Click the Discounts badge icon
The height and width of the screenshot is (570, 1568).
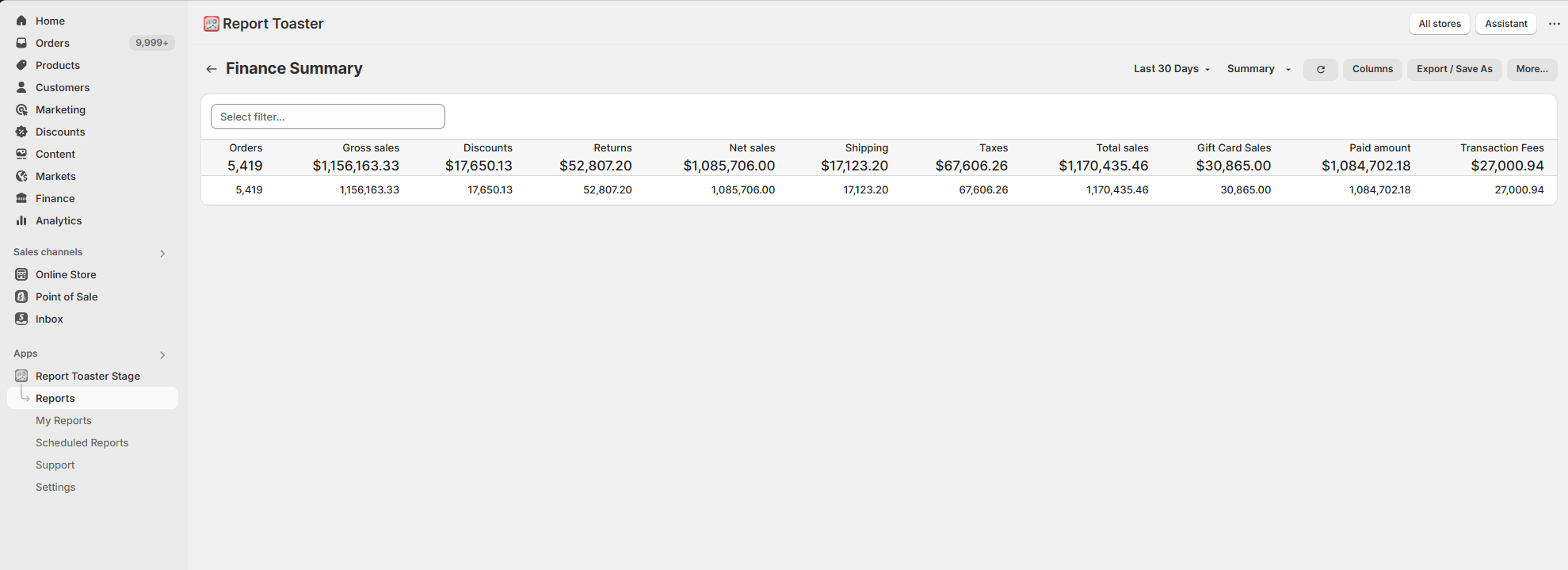pyautogui.click(x=21, y=132)
